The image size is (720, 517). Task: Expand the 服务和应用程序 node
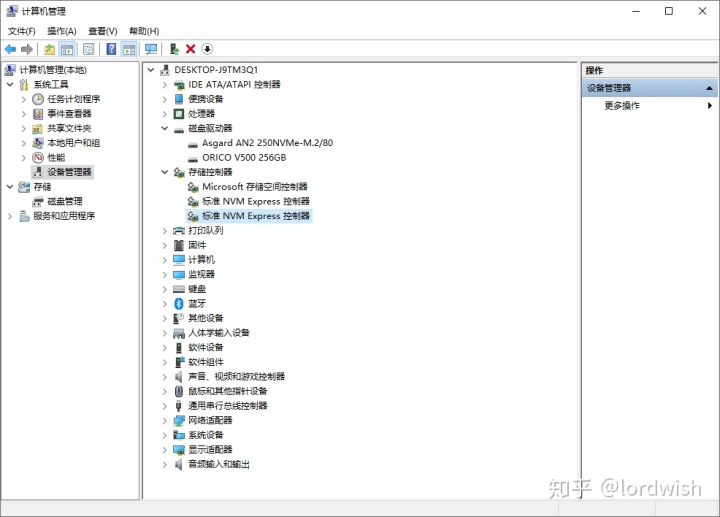[x=10, y=216]
